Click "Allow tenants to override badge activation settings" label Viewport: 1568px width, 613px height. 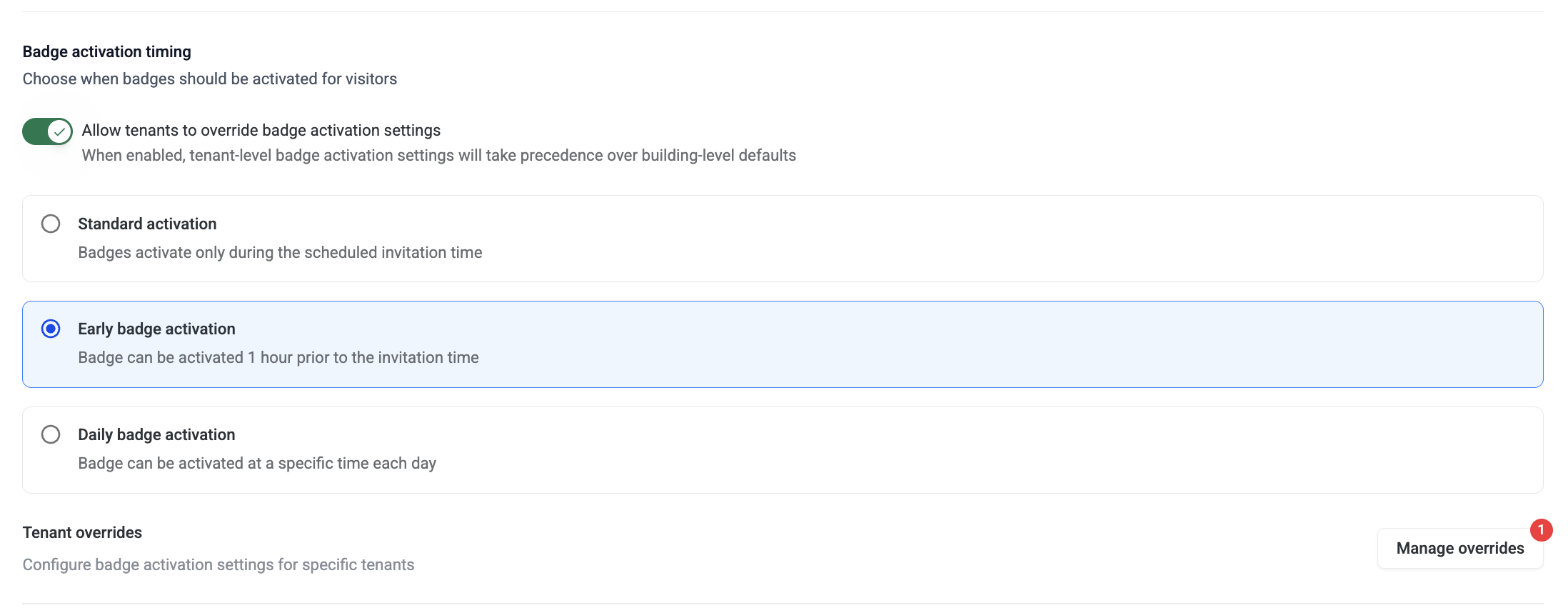(261, 130)
